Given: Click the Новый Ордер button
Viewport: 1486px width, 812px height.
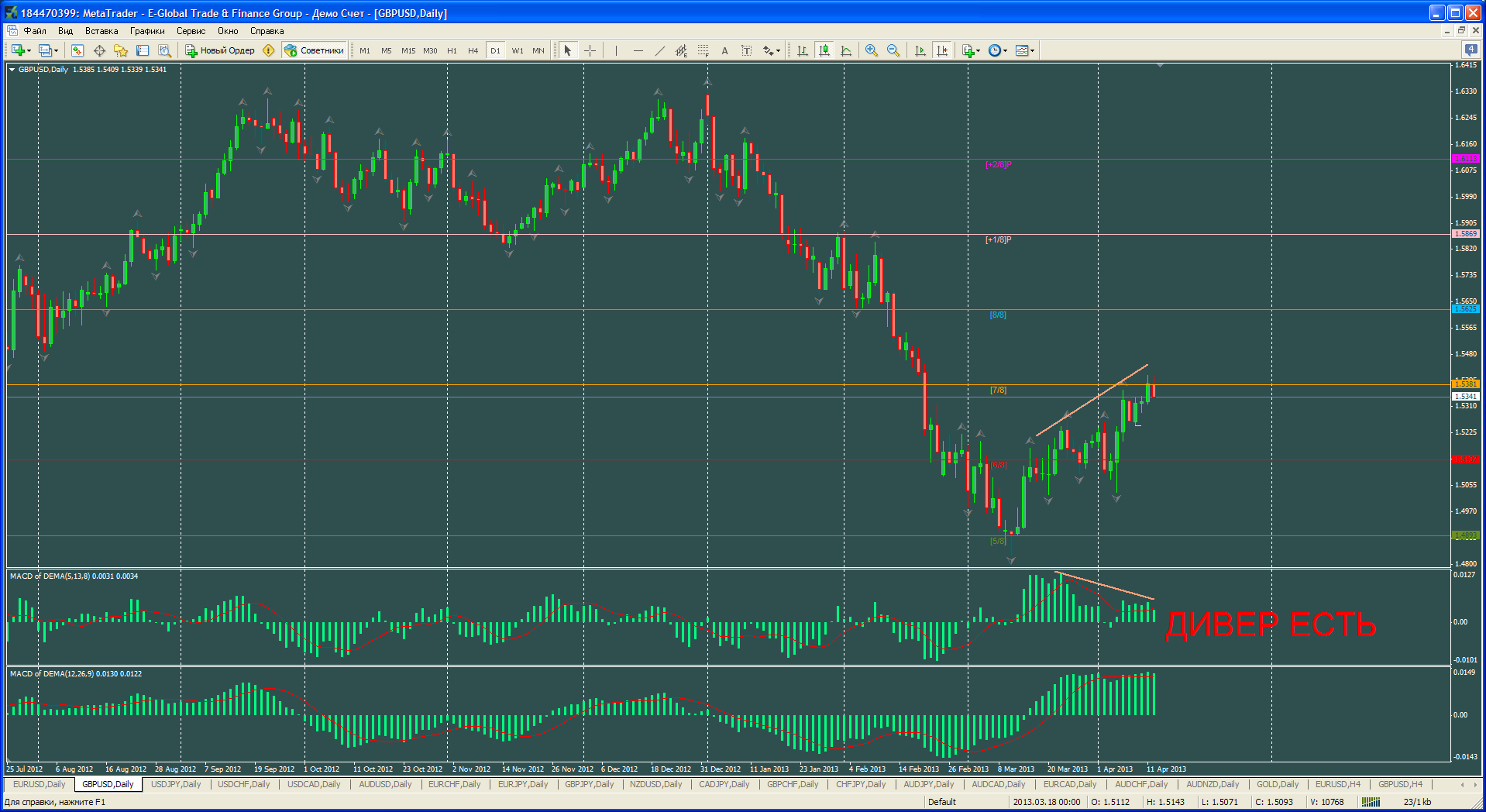Looking at the screenshot, I should coord(220,50).
